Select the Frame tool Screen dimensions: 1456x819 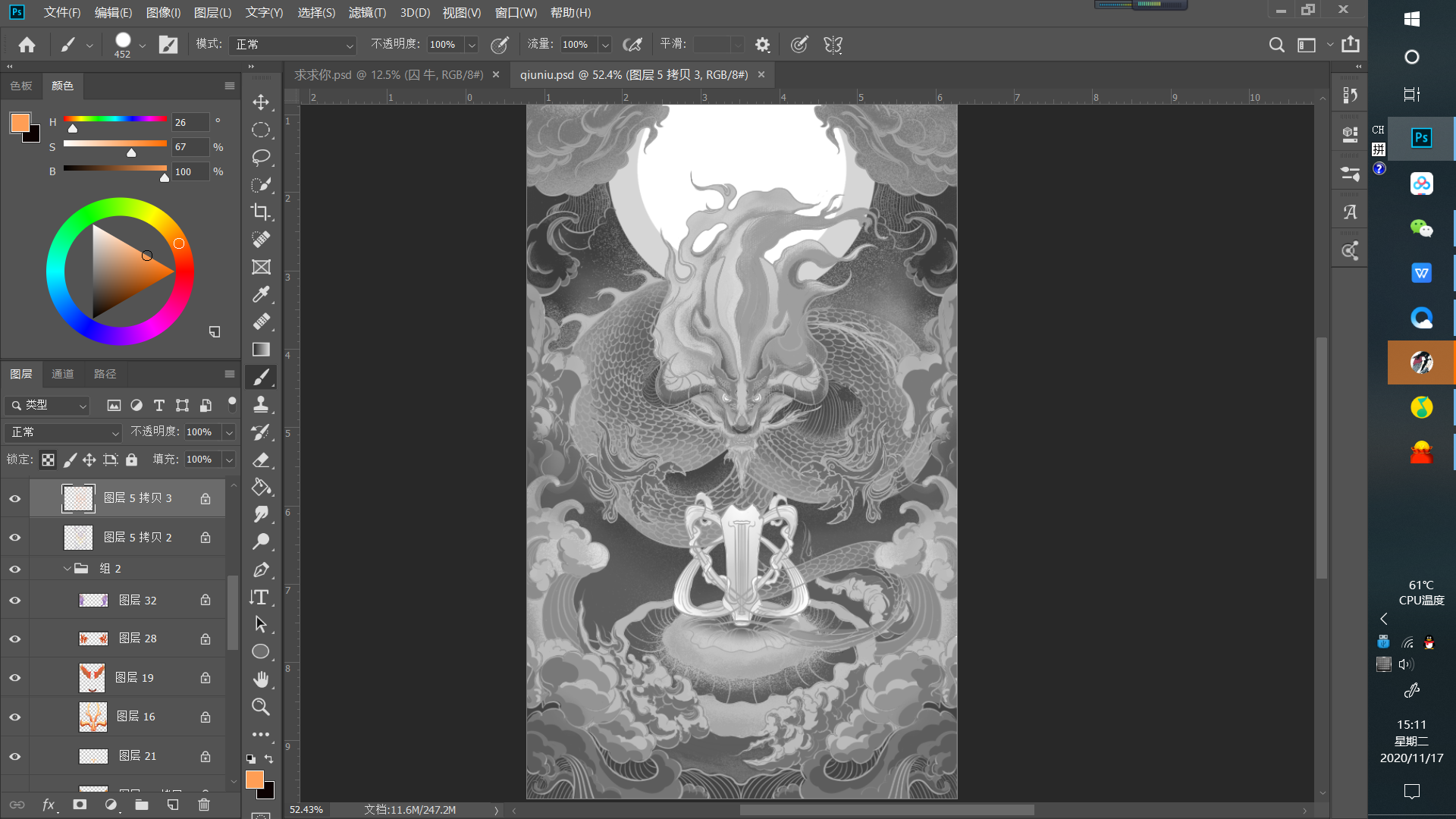click(261, 267)
